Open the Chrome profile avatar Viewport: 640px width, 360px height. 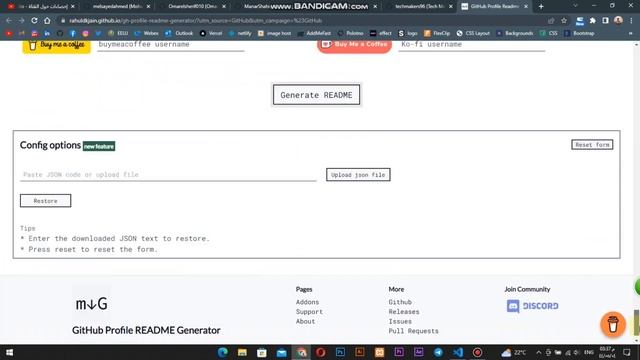[x=618, y=20]
